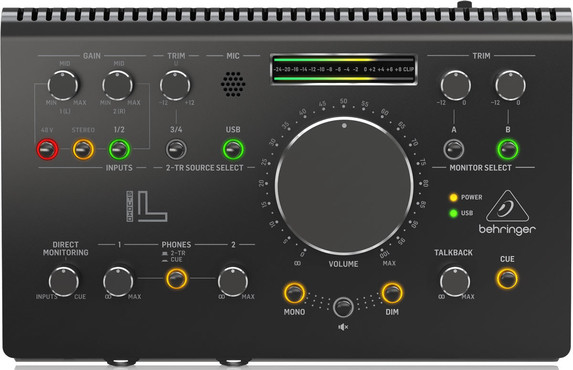
Task: Click the Studio L logo emblem
Action: pyautogui.click(x=147, y=206)
